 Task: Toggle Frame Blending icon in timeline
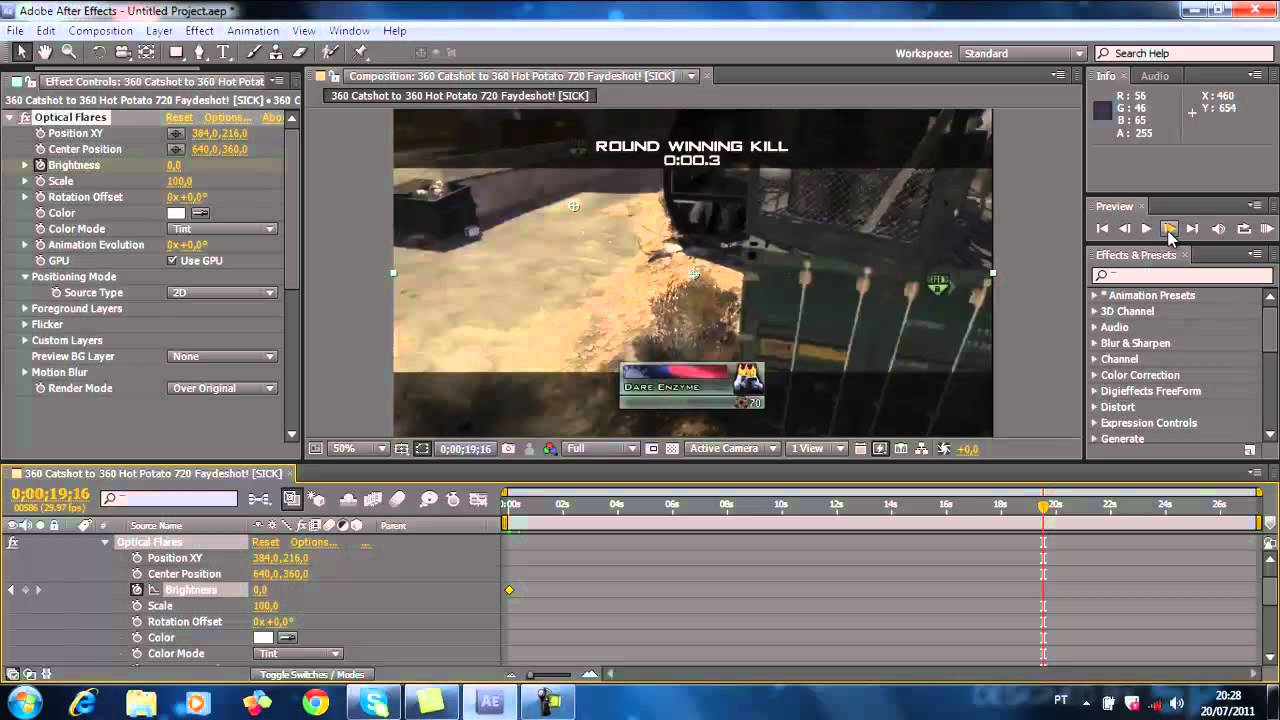(x=373, y=499)
